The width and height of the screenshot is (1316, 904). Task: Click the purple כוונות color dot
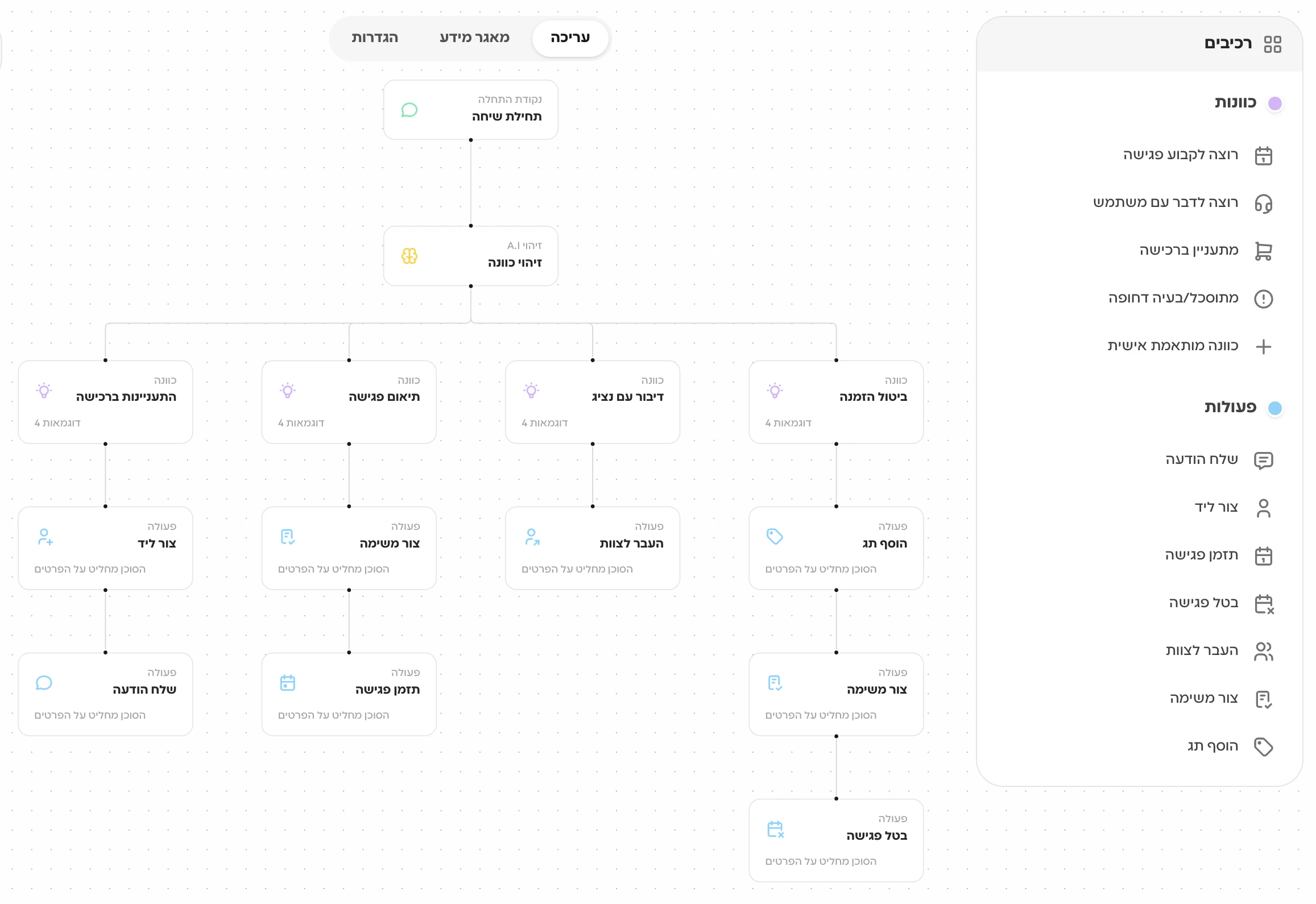click(1274, 103)
